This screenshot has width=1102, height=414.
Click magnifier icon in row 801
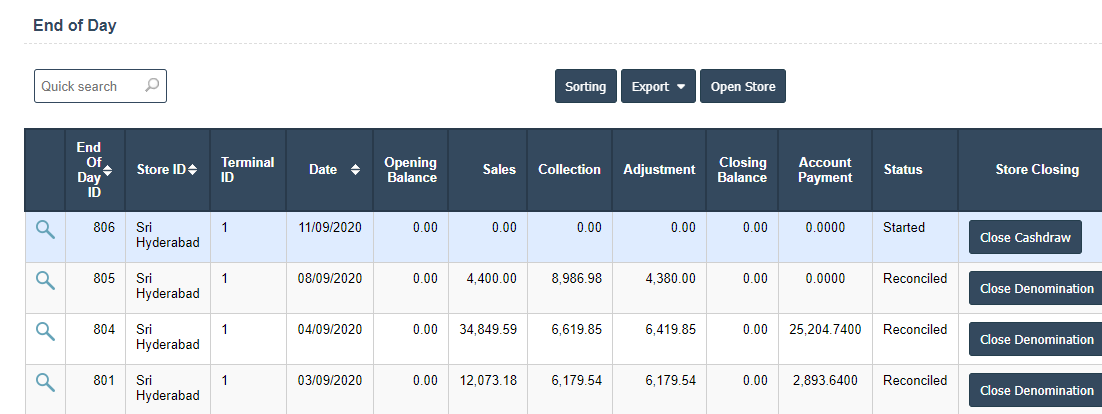[x=45, y=382]
